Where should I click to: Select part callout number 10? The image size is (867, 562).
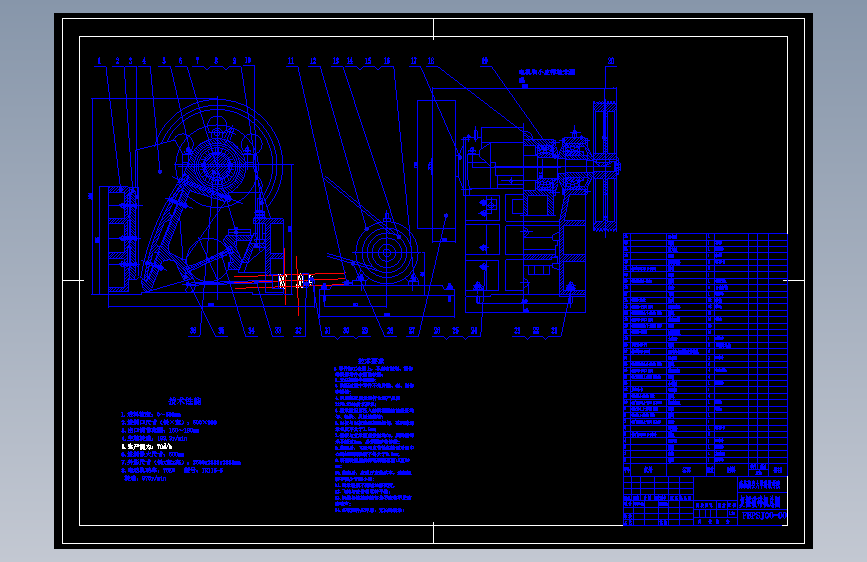pyautogui.click(x=248, y=61)
